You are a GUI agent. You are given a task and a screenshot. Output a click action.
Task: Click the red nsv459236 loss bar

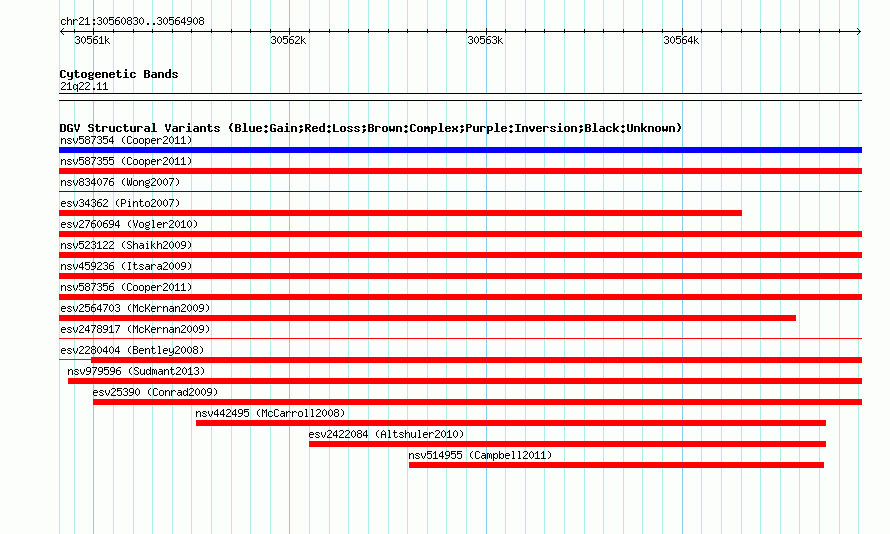click(460, 276)
